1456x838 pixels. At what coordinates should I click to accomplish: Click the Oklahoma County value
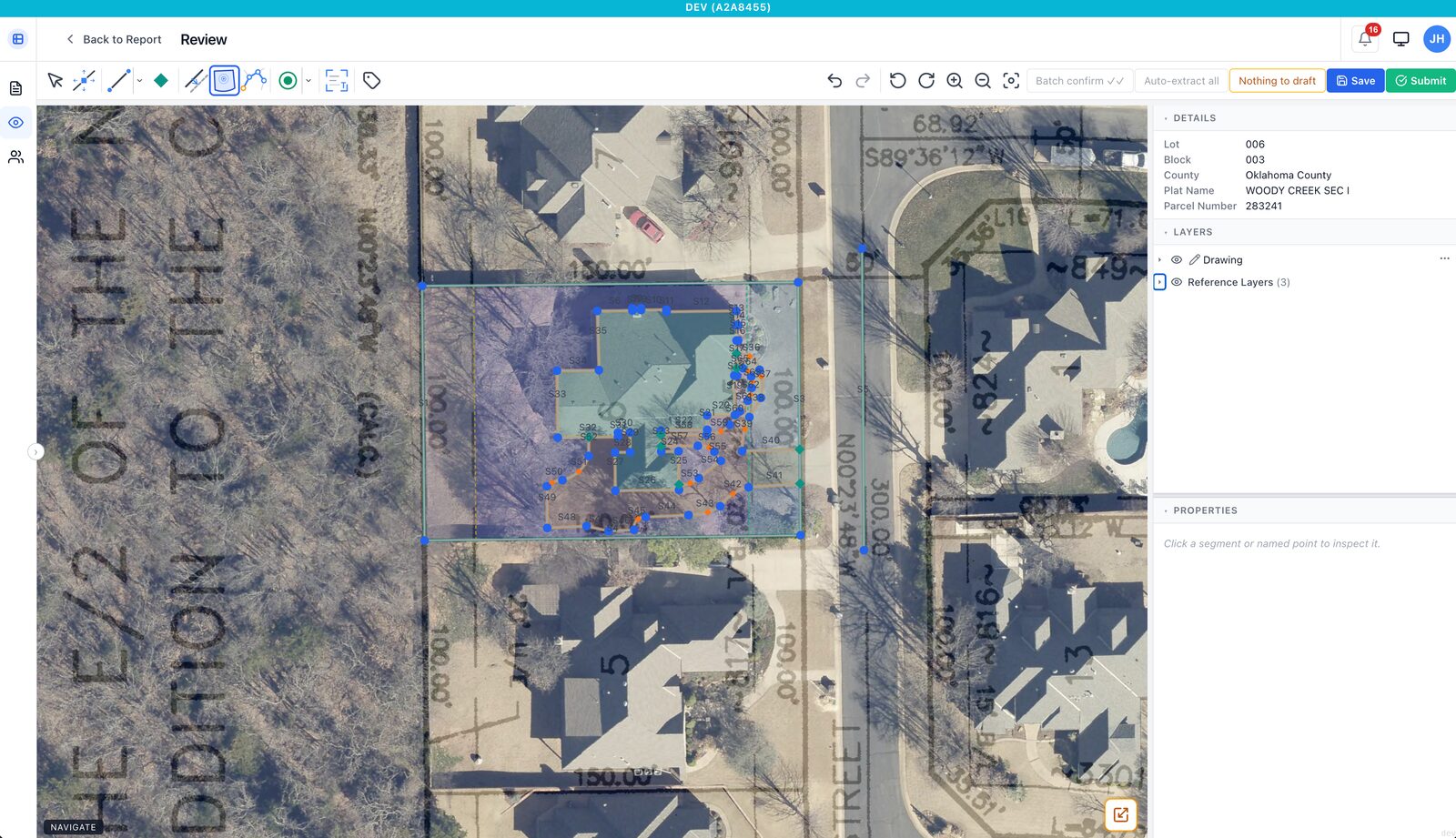pyautogui.click(x=1288, y=176)
